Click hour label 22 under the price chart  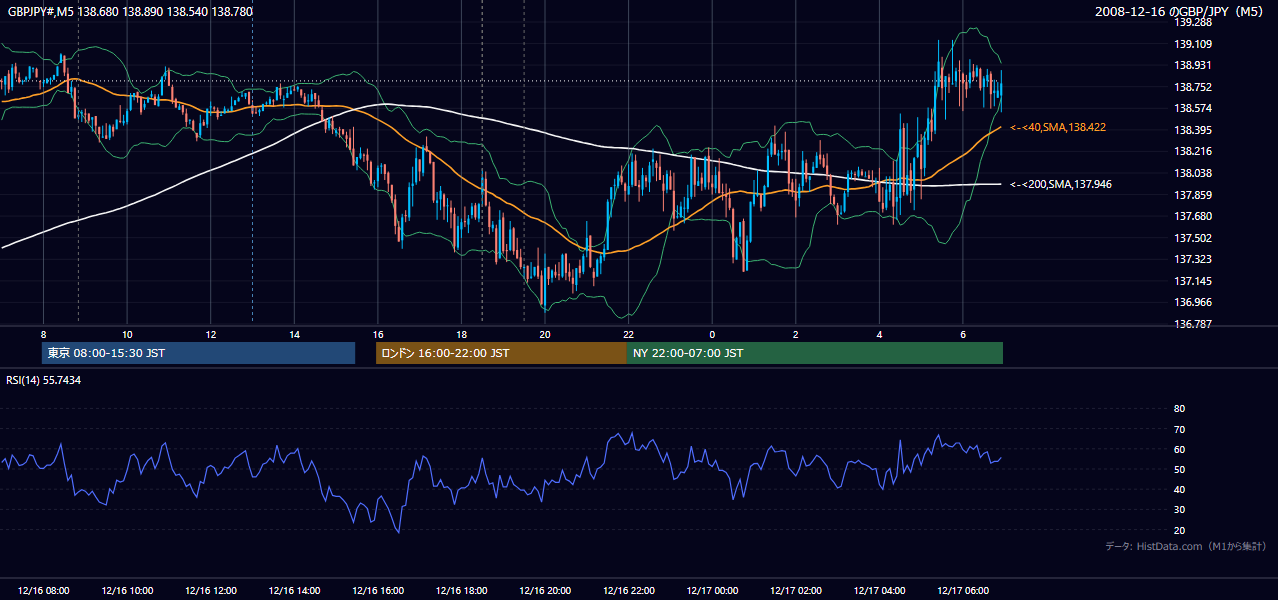tap(628, 334)
